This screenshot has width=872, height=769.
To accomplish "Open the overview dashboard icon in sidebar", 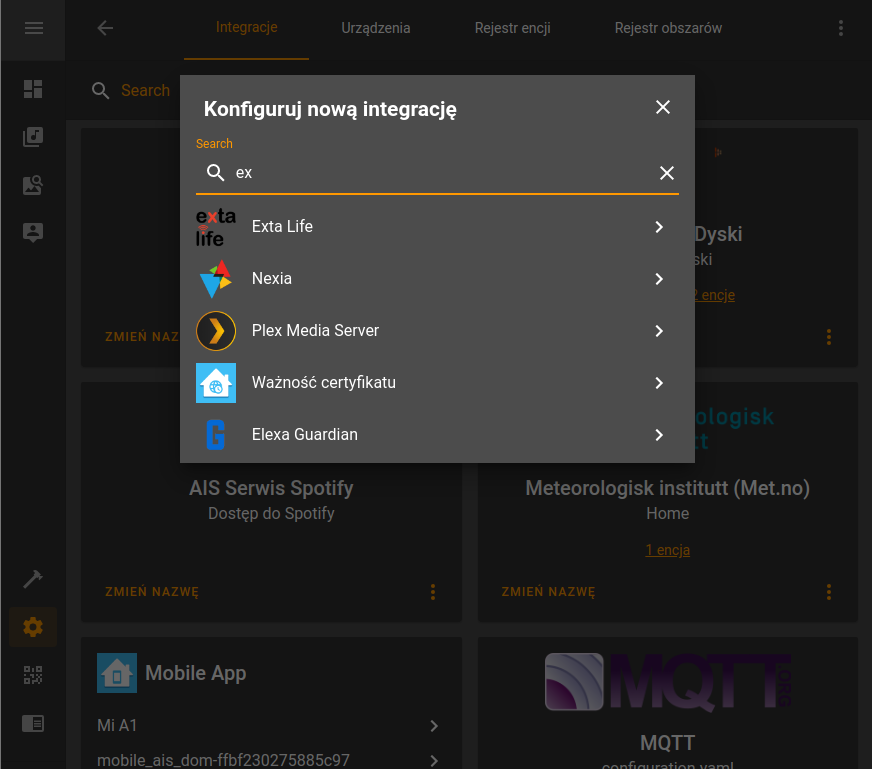I will pyautogui.click(x=33, y=89).
